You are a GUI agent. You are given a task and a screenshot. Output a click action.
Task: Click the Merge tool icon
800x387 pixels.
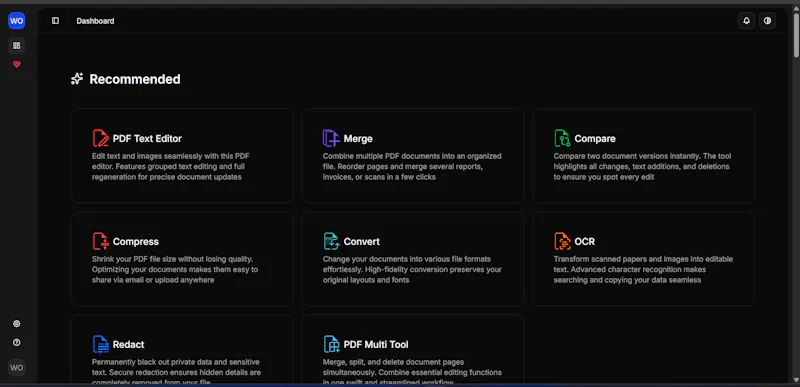(x=331, y=138)
